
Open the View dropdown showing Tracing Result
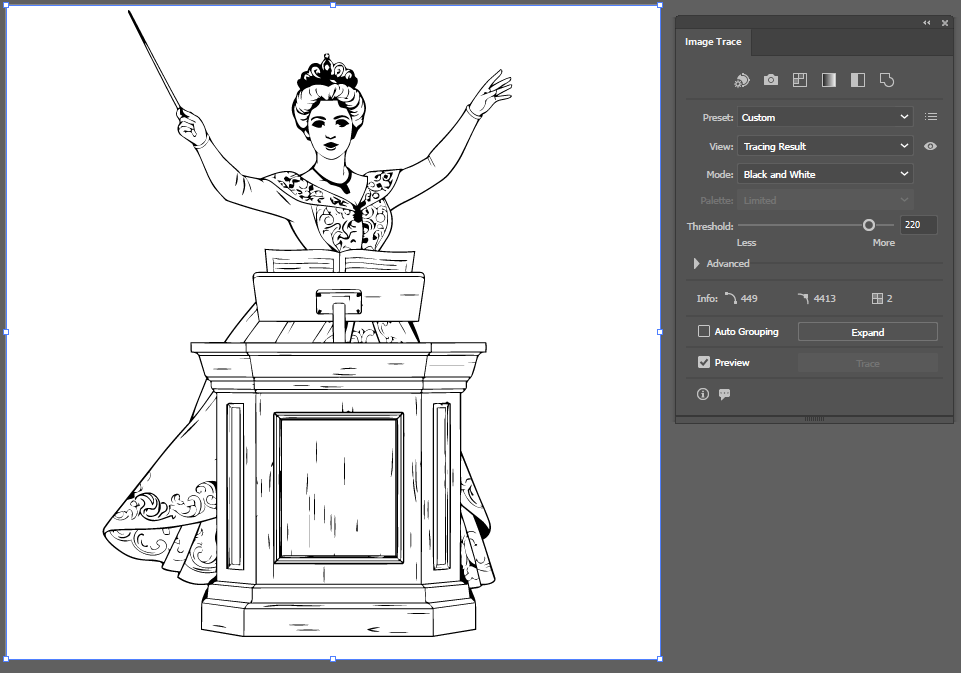[x=825, y=146]
